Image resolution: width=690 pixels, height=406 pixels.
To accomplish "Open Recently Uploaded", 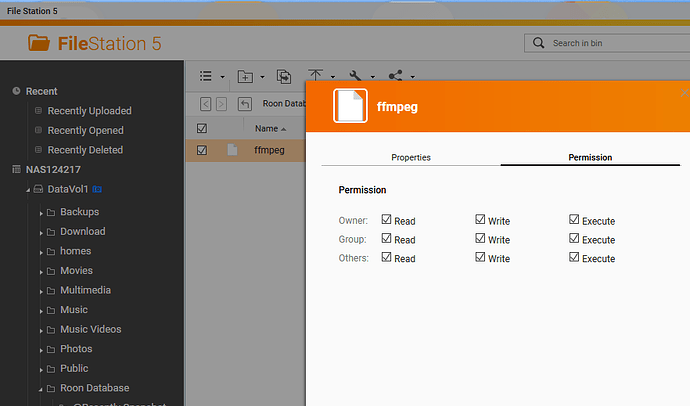I will (89, 111).
